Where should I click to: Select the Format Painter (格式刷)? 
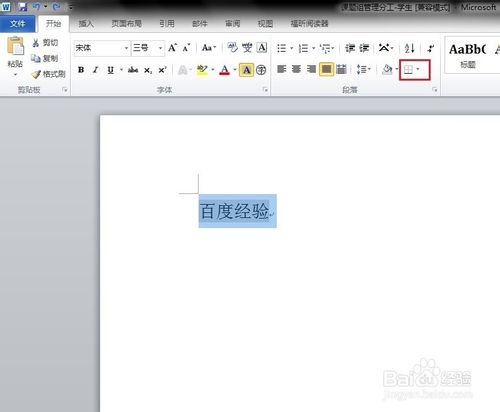(x=49, y=74)
